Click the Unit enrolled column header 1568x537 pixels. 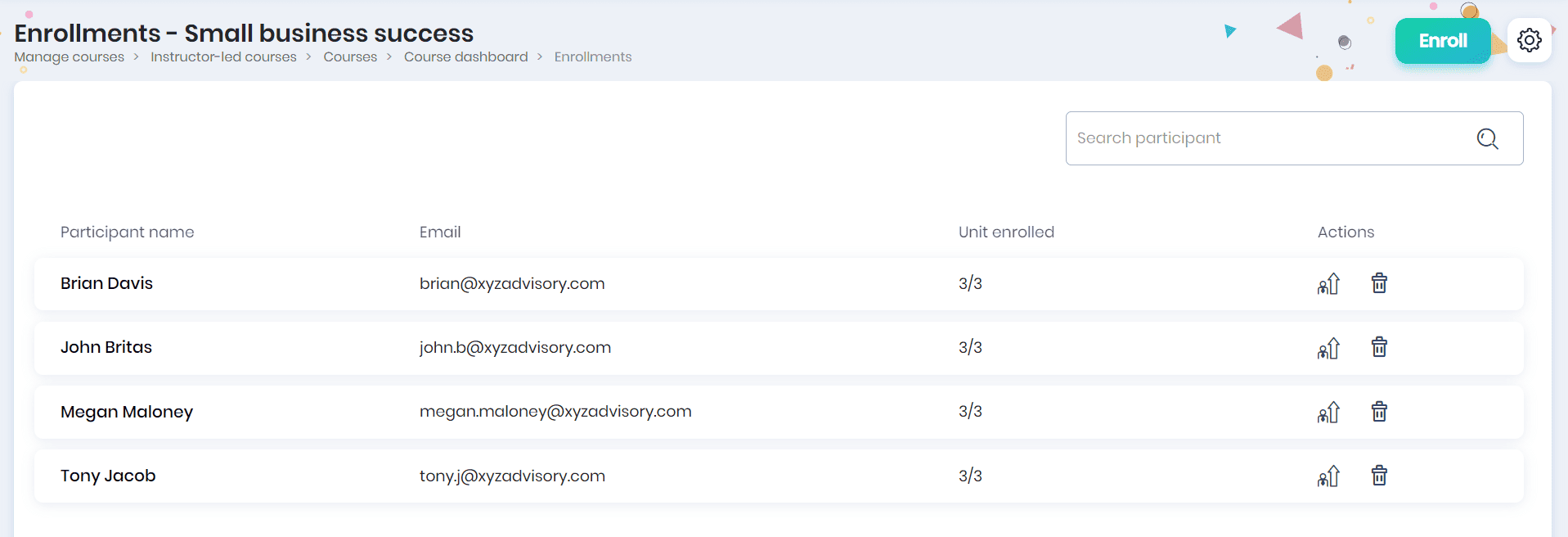click(x=1006, y=232)
